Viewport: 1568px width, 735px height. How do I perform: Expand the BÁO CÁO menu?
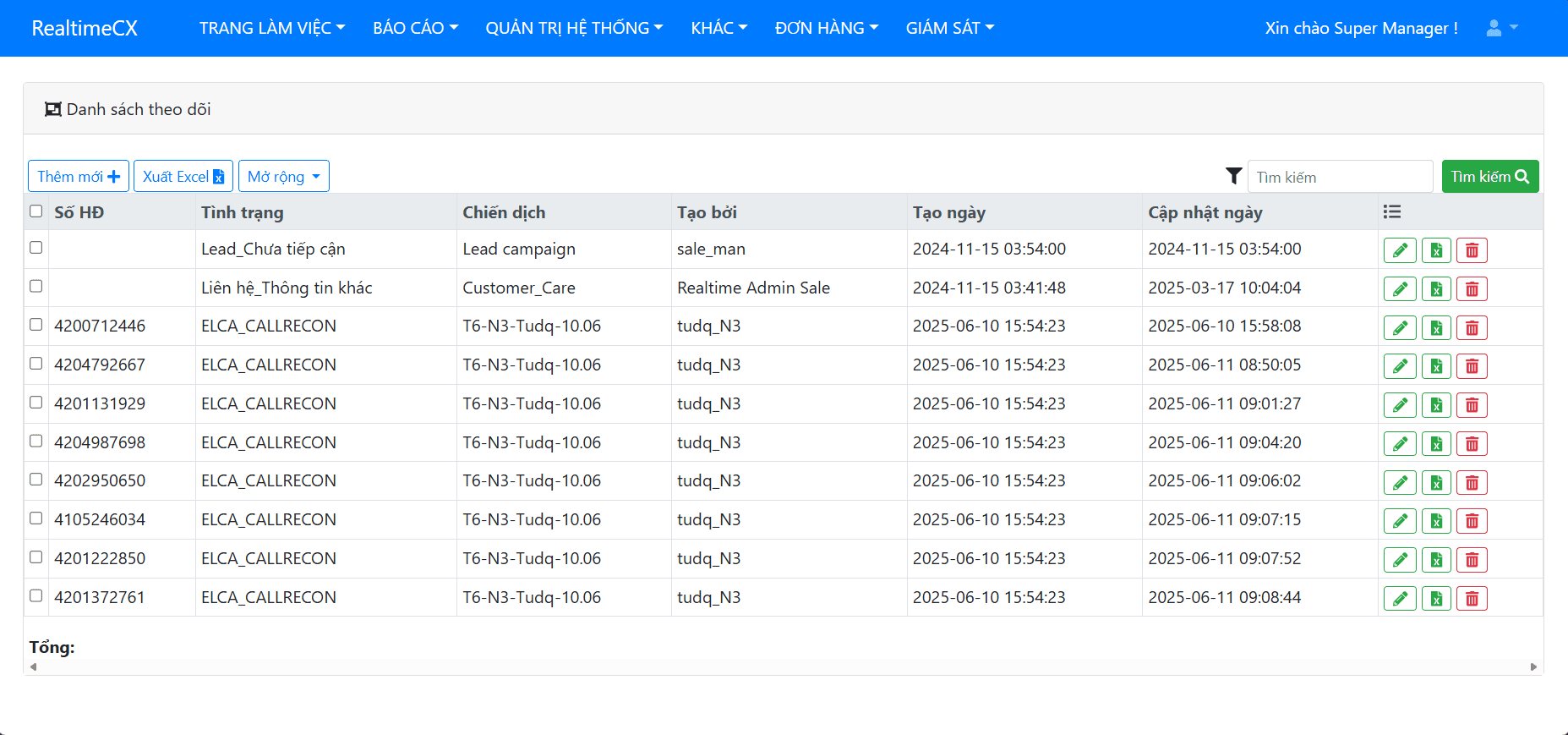click(415, 28)
